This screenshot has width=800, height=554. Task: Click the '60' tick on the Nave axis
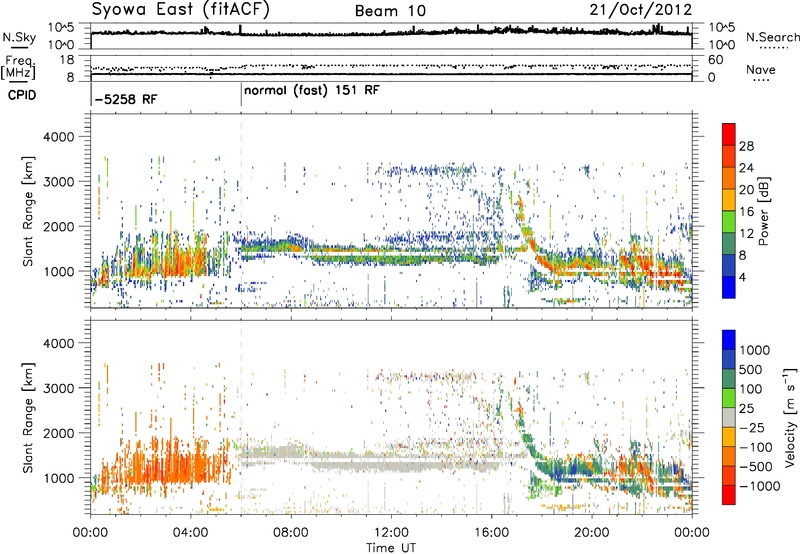(716, 60)
